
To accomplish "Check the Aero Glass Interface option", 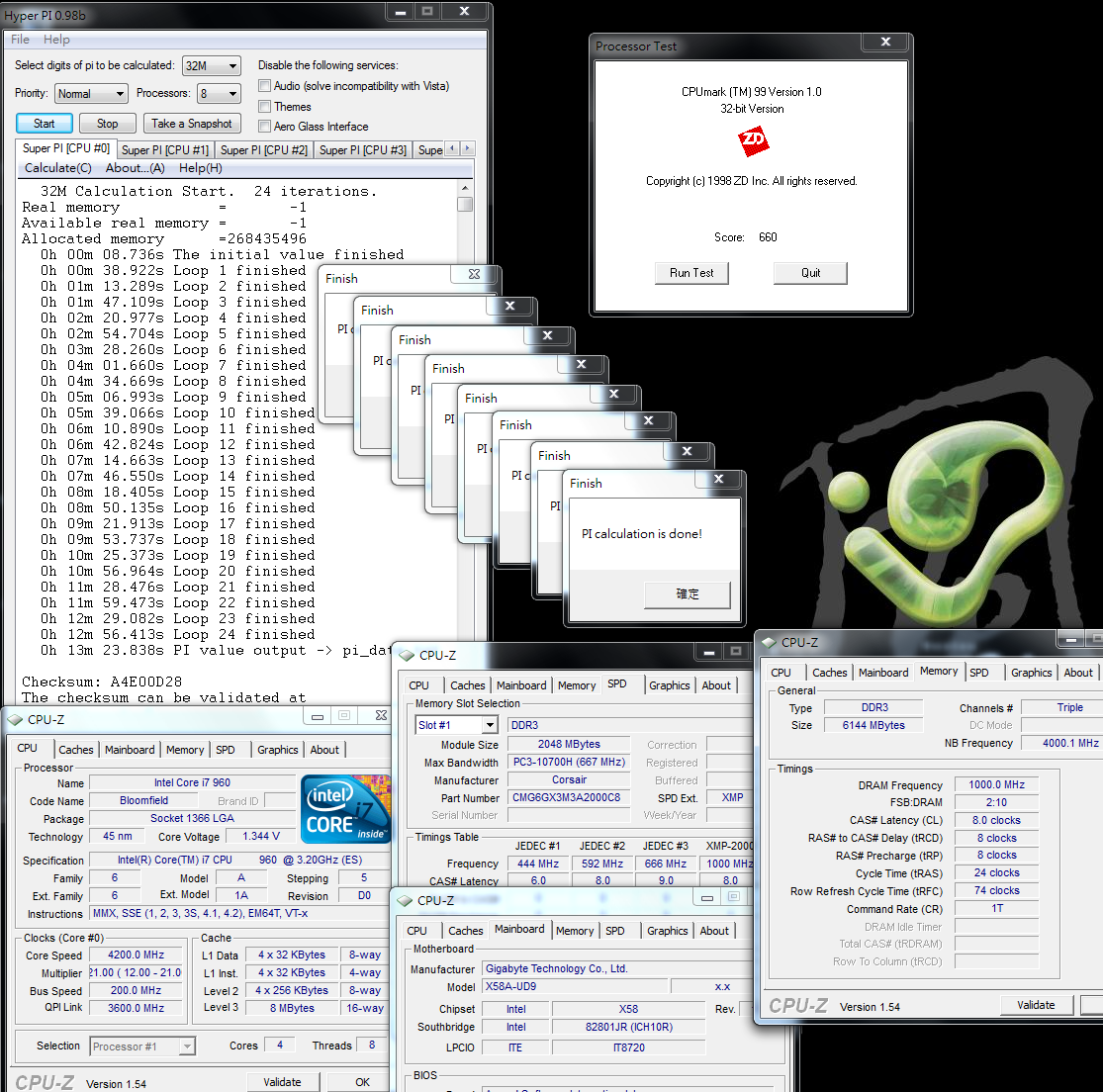I will [x=264, y=127].
